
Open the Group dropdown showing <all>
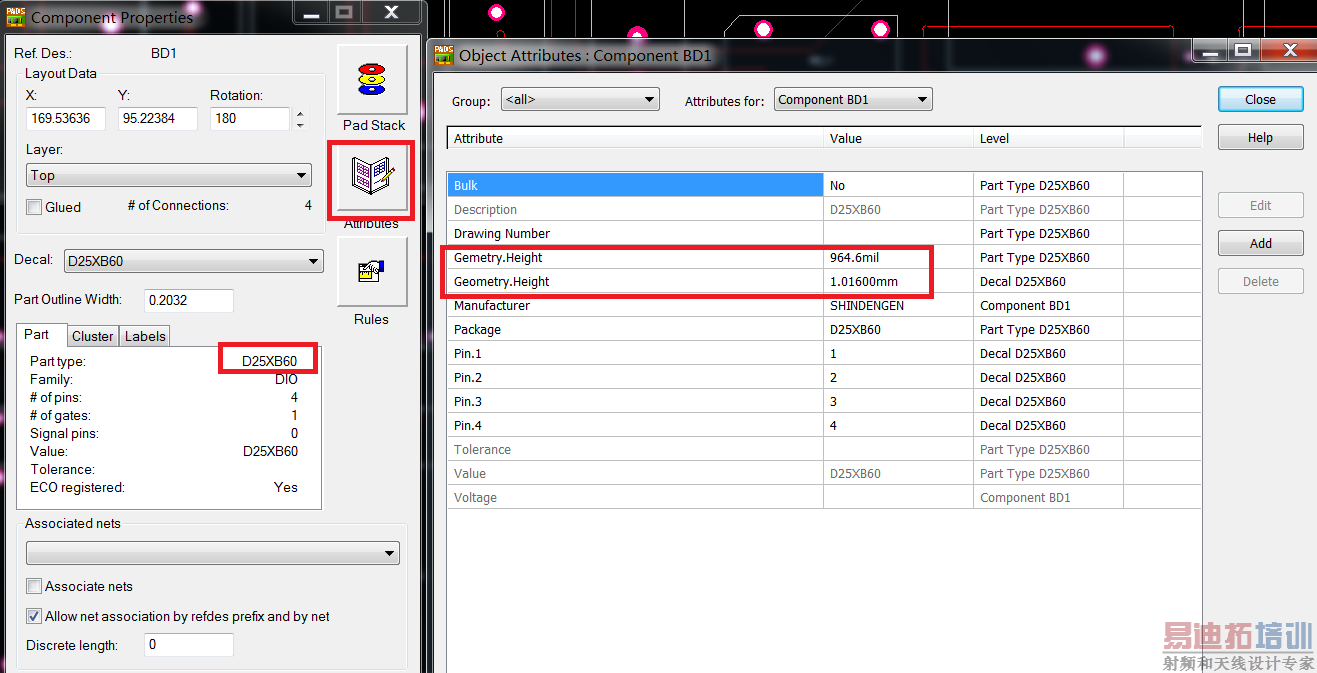(x=581, y=99)
